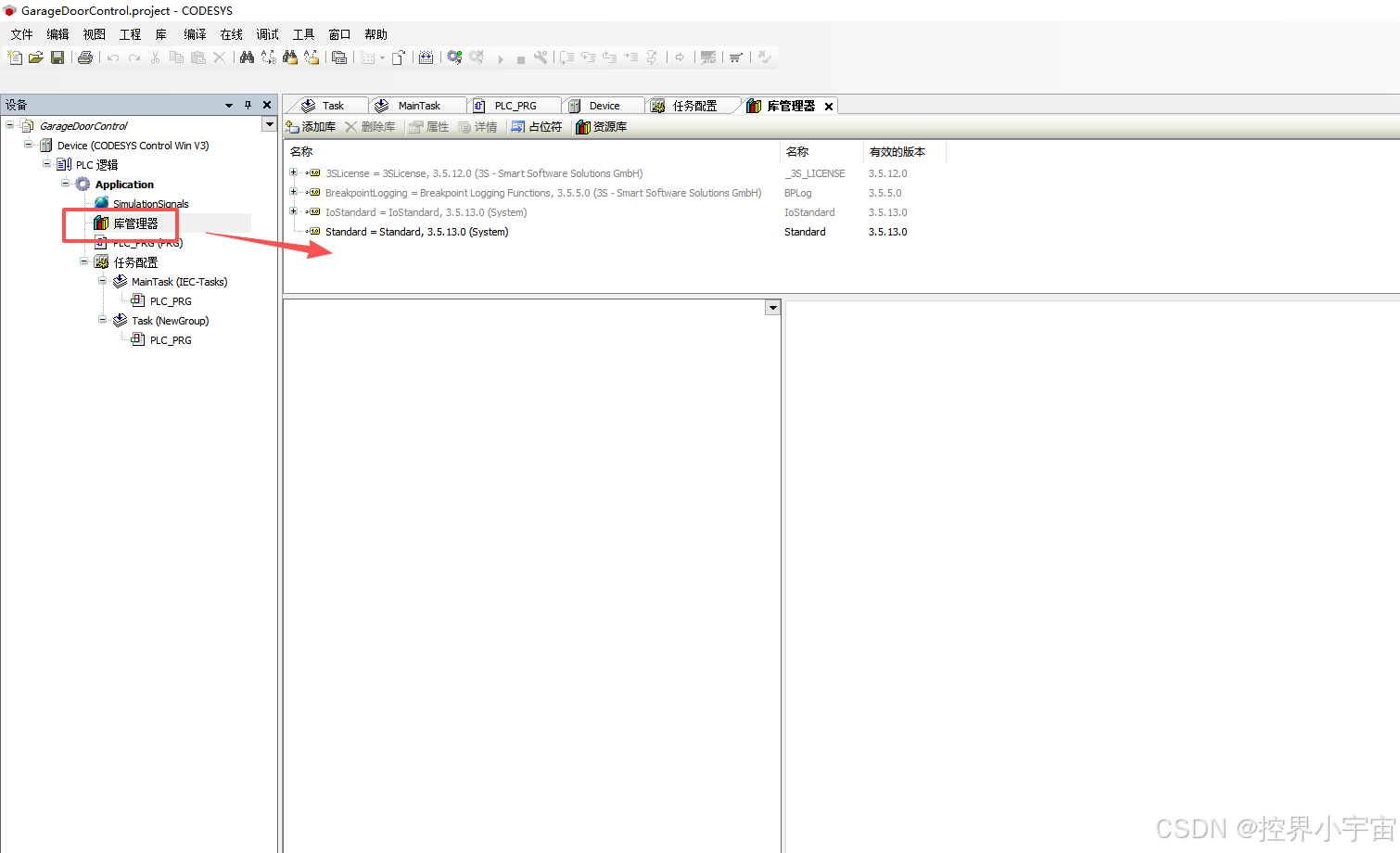Image resolution: width=1400 pixels, height=853 pixels.
Task: Click the Cut scissors icon
Action: [x=155, y=57]
